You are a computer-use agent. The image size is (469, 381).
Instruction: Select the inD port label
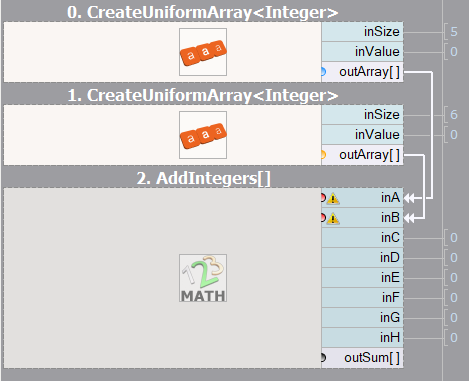click(390, 258)
